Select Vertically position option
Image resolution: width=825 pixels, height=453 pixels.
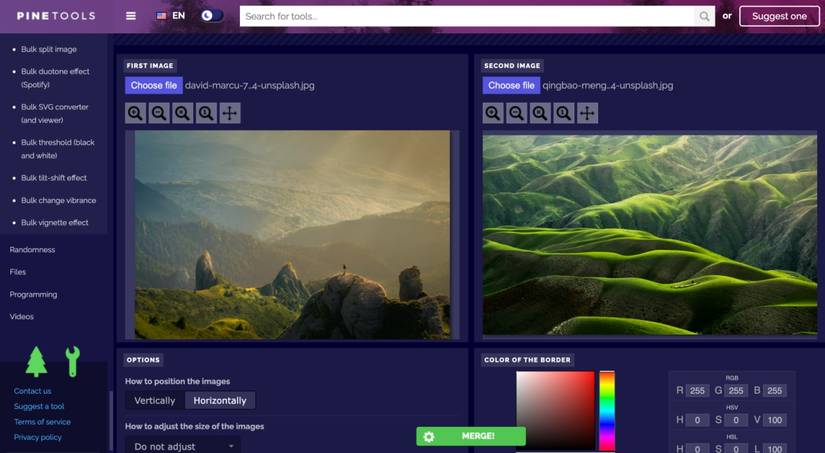[155, 400]
